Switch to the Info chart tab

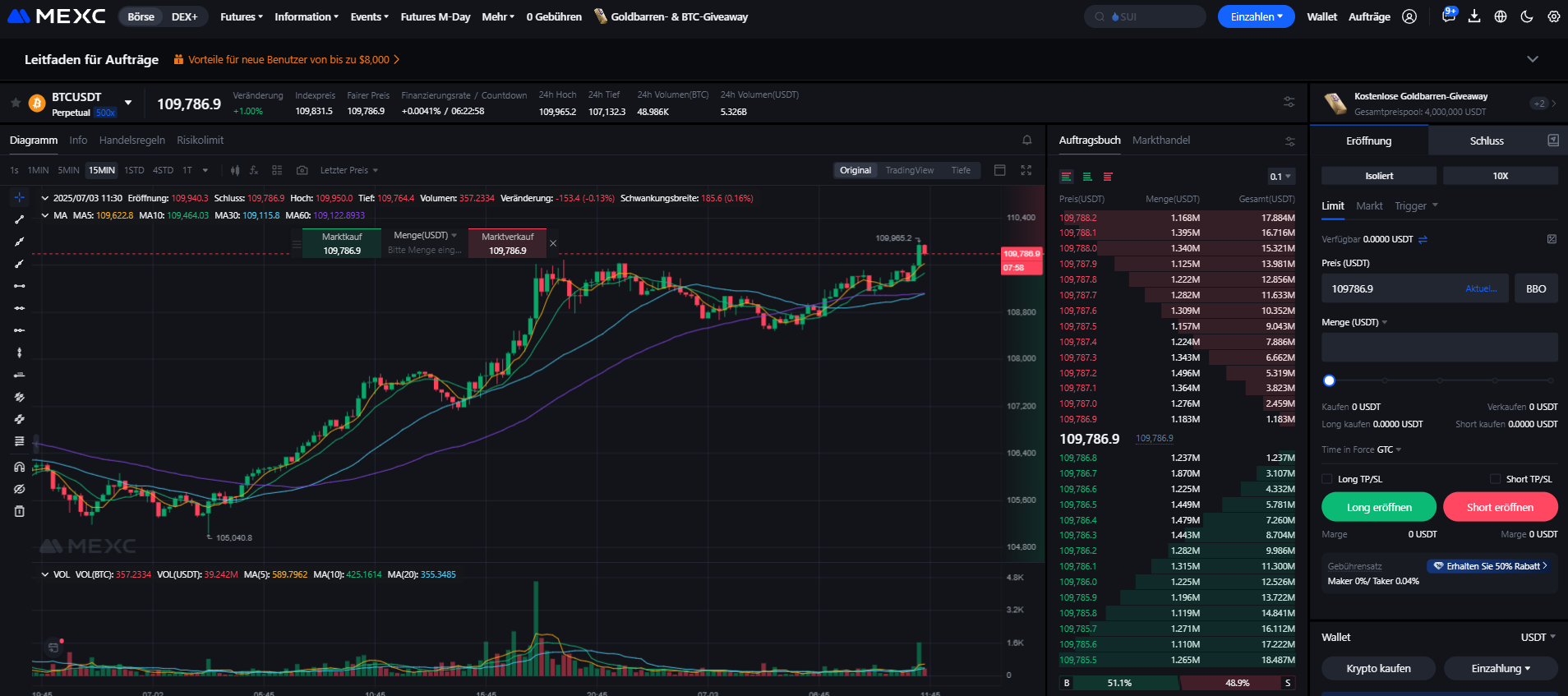tap(78, 141)
